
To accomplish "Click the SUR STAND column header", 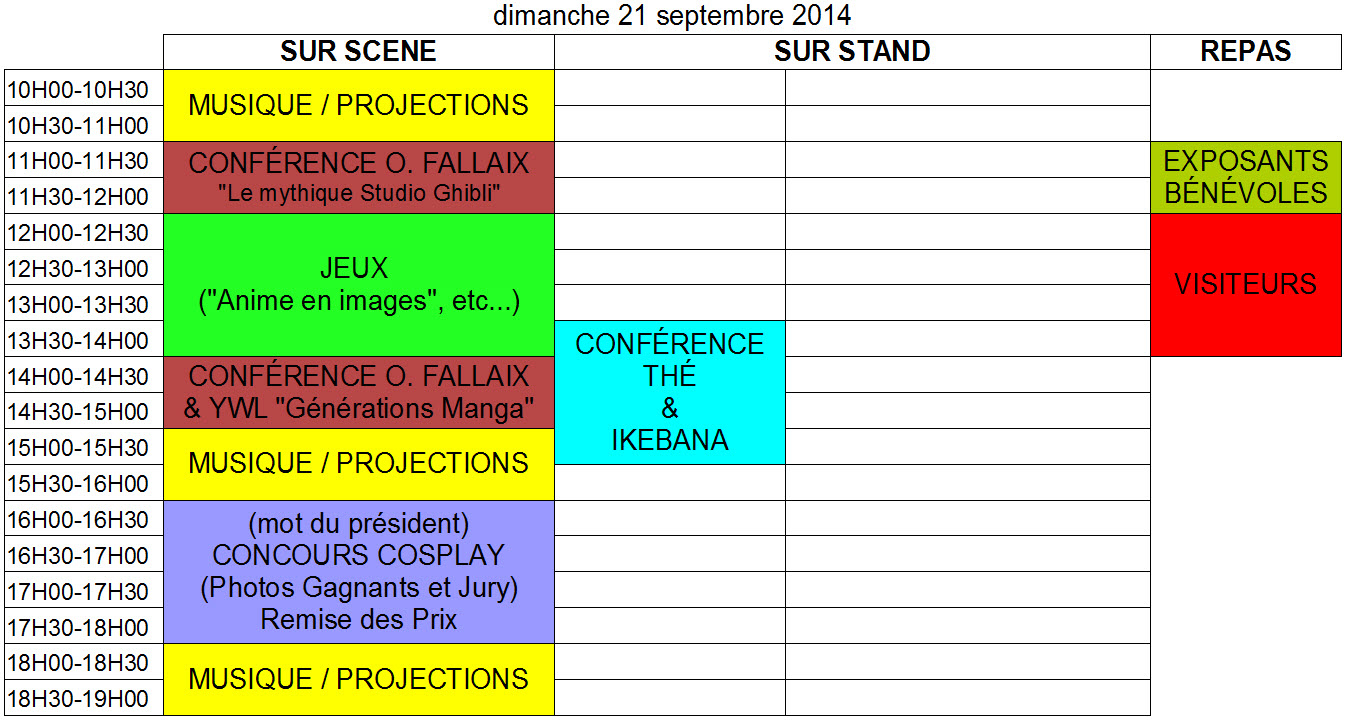I will coord(852,52).
